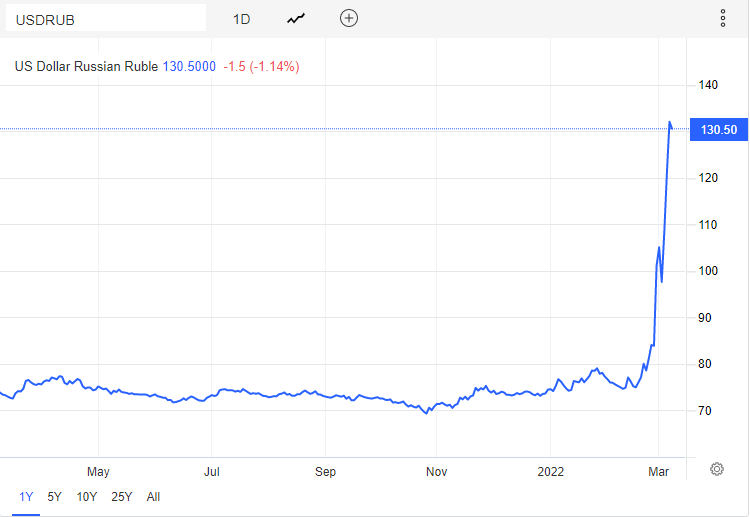
Task: Click the 100 price axis label
Action: coord(708,271)
